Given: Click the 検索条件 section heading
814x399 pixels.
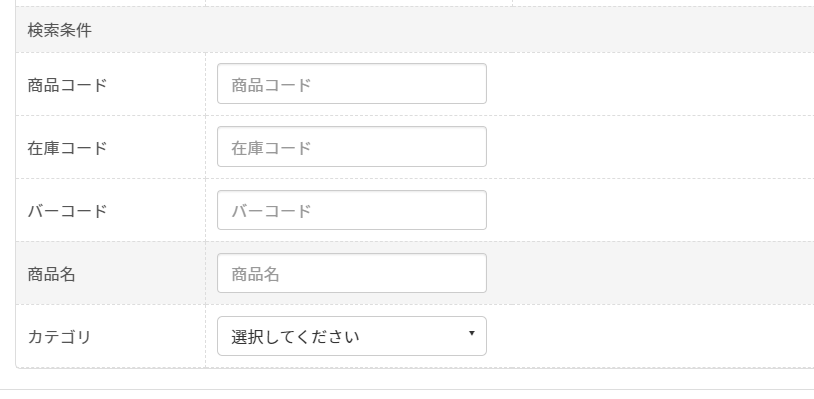Looking at the screenshot, I should (60, 30).
